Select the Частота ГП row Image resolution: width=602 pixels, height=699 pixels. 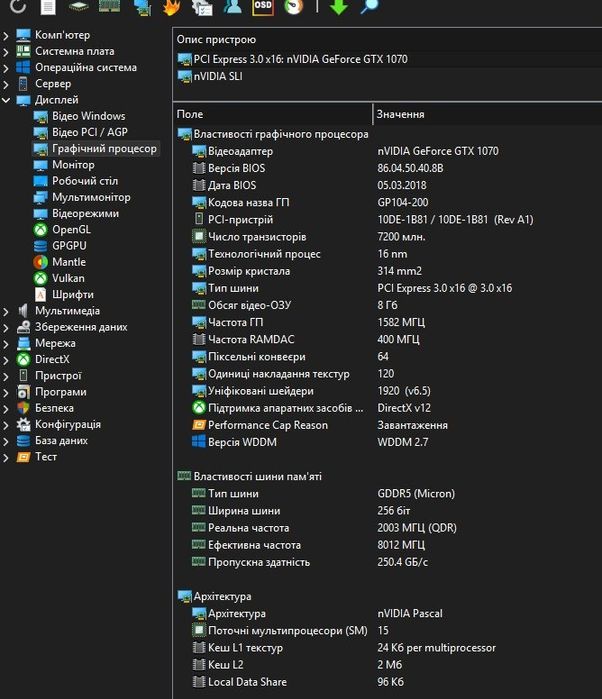388,322
